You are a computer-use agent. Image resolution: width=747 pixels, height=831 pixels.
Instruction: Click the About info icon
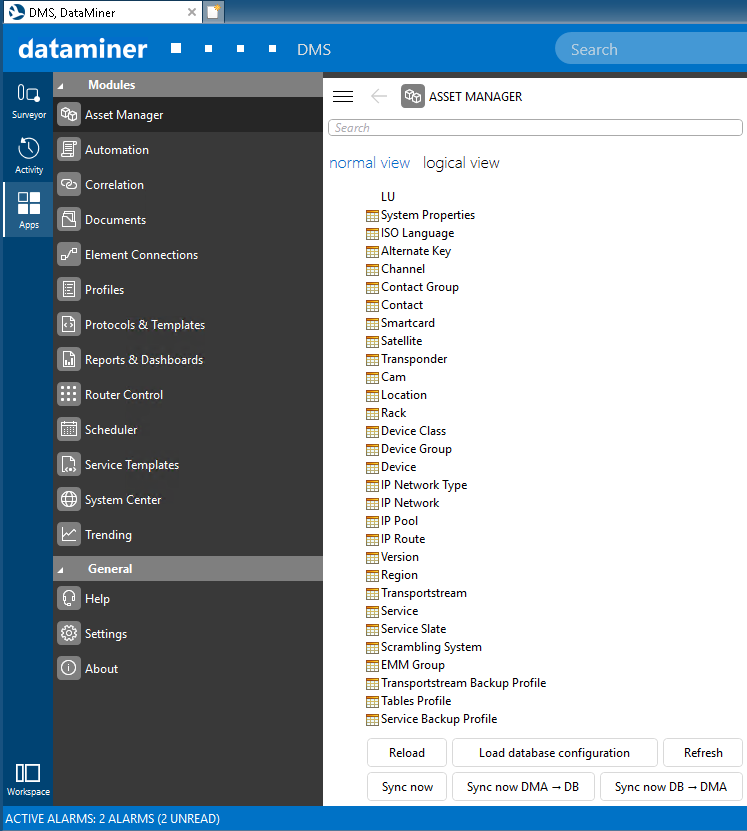point(69,668)
